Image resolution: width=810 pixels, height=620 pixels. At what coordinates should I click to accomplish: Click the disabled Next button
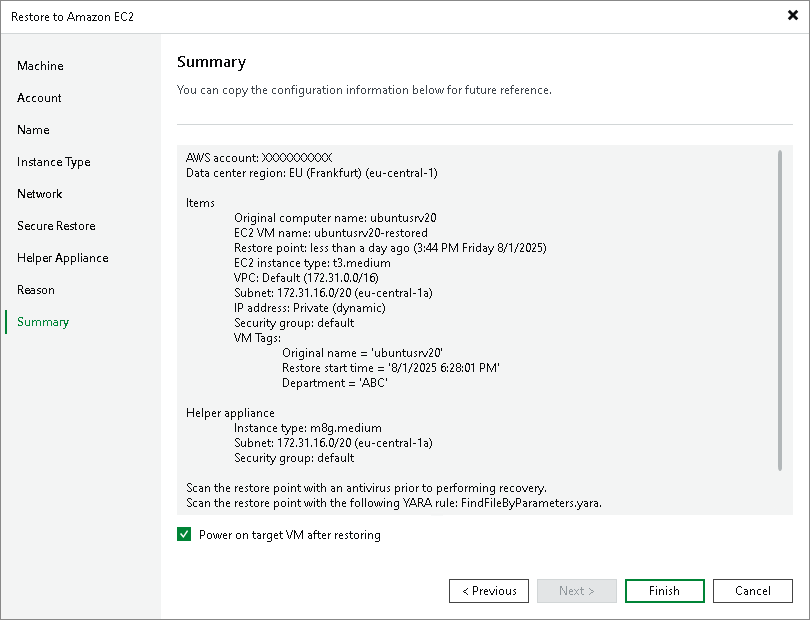577,591
